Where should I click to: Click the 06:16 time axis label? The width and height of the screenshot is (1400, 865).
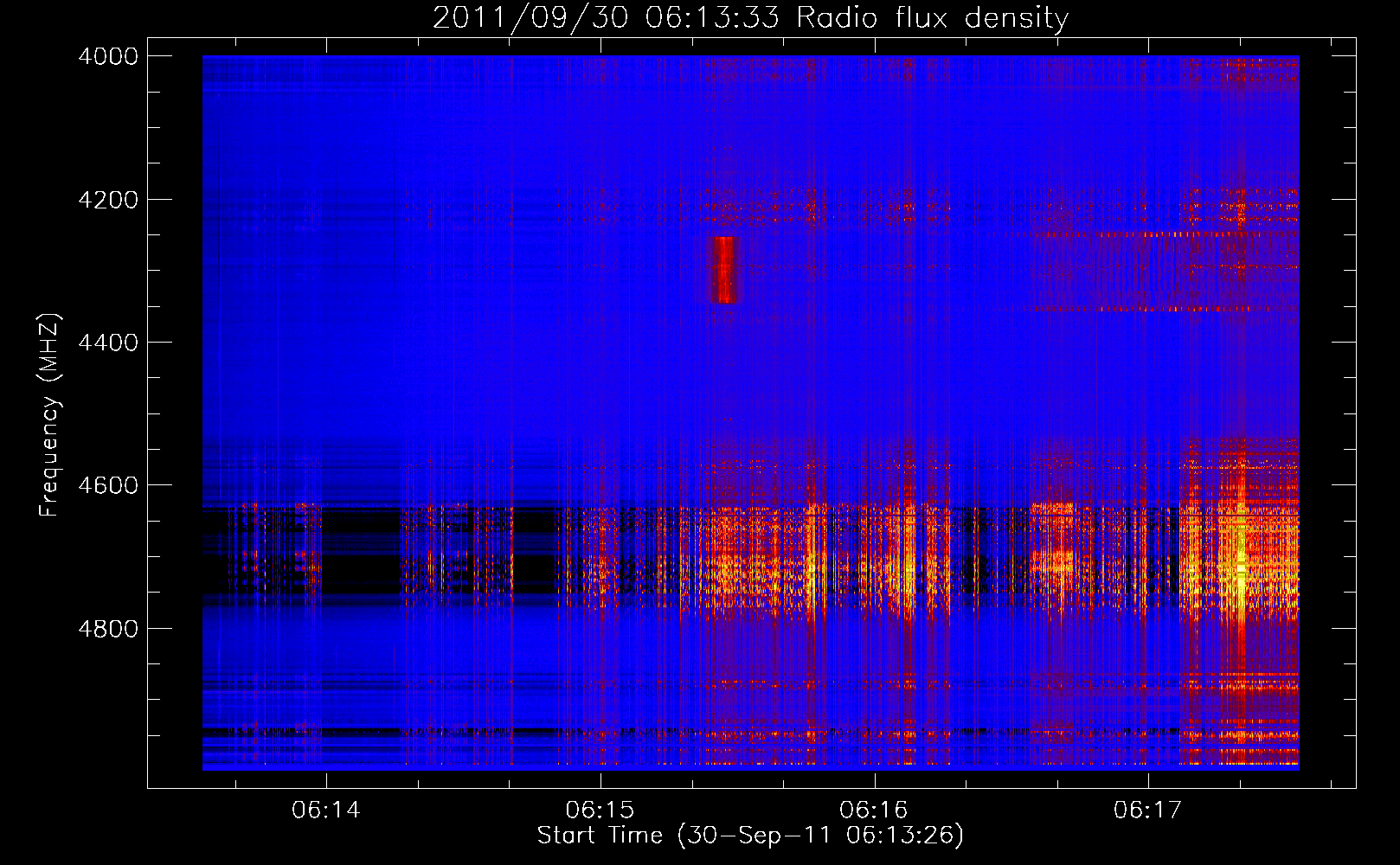click(874, 810)
